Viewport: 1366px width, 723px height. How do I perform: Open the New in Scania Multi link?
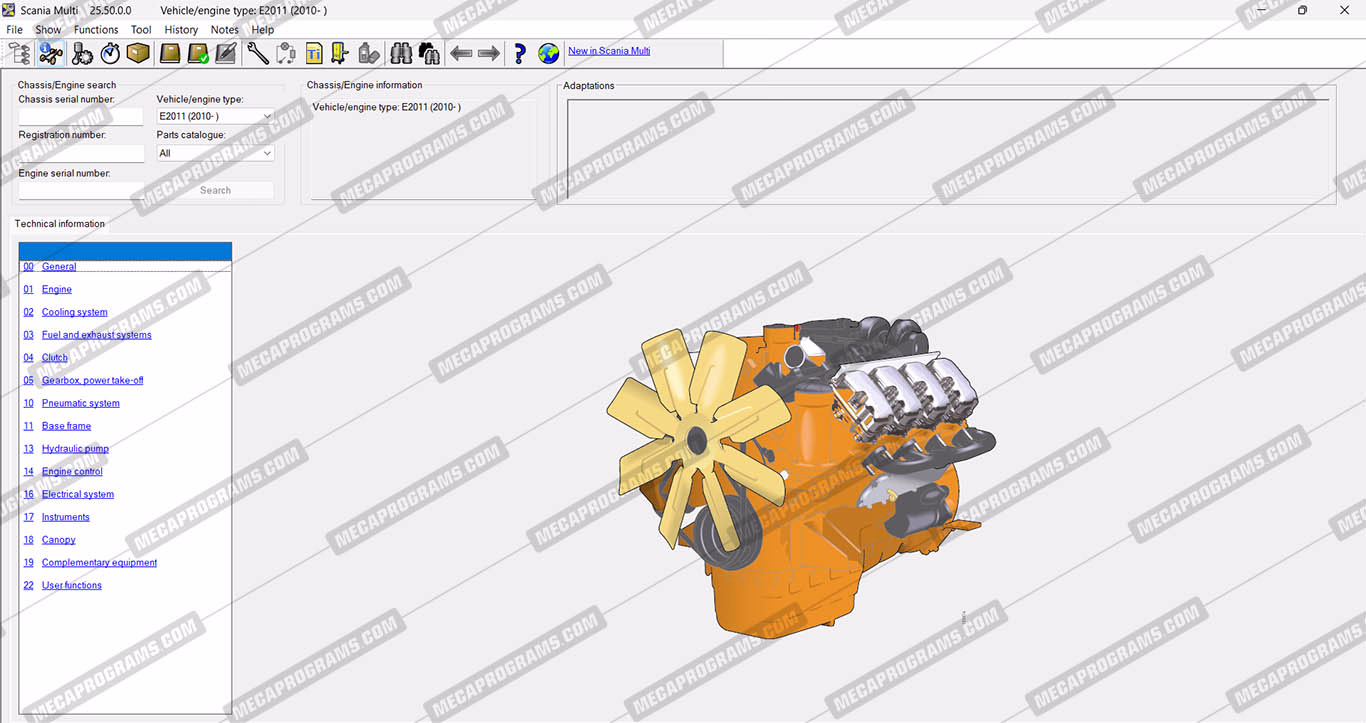click(x=609, y=51)
